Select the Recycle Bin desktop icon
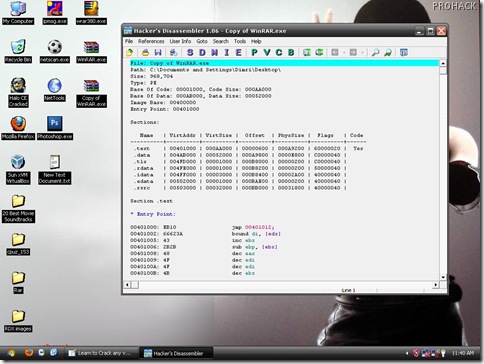484x364 pixels. click(18, 51)
